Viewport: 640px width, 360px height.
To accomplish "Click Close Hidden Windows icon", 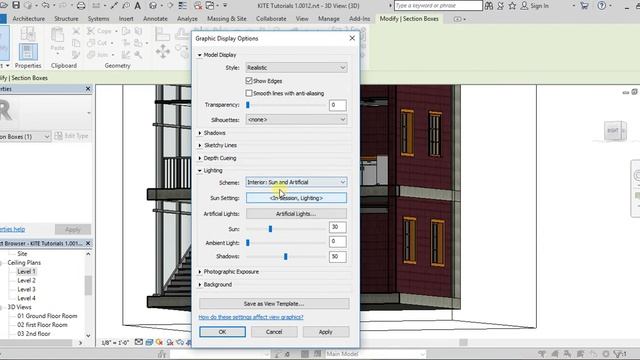I will [198, 6].
